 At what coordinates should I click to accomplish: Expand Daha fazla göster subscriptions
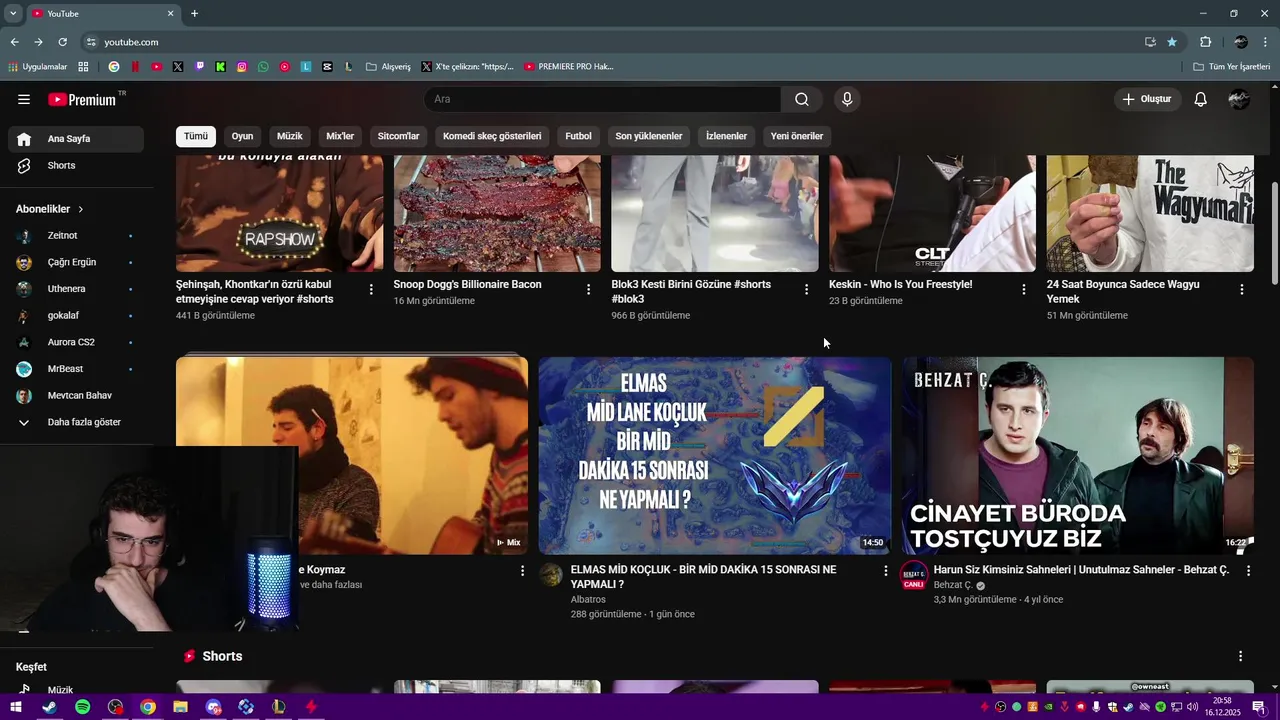coord(76,422)
